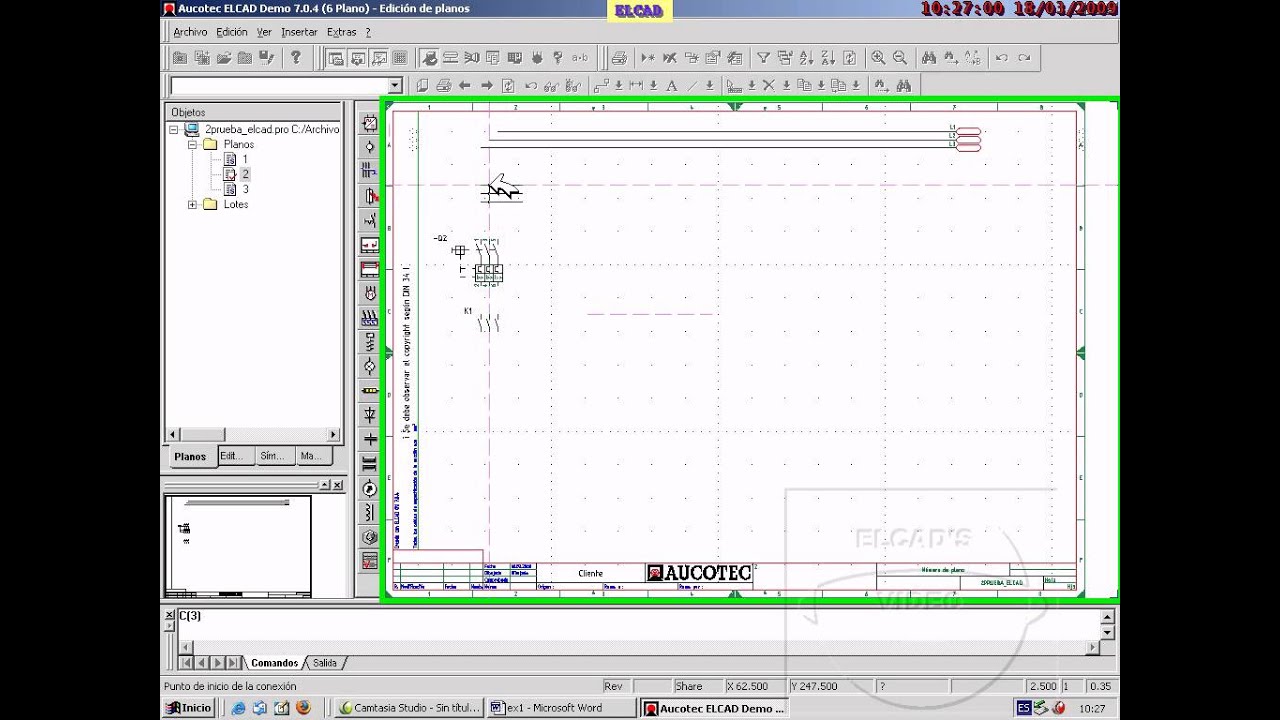
Task: Select the motor symbol in vertical palette
Action: pyautogui.click(x=370, y=293)
